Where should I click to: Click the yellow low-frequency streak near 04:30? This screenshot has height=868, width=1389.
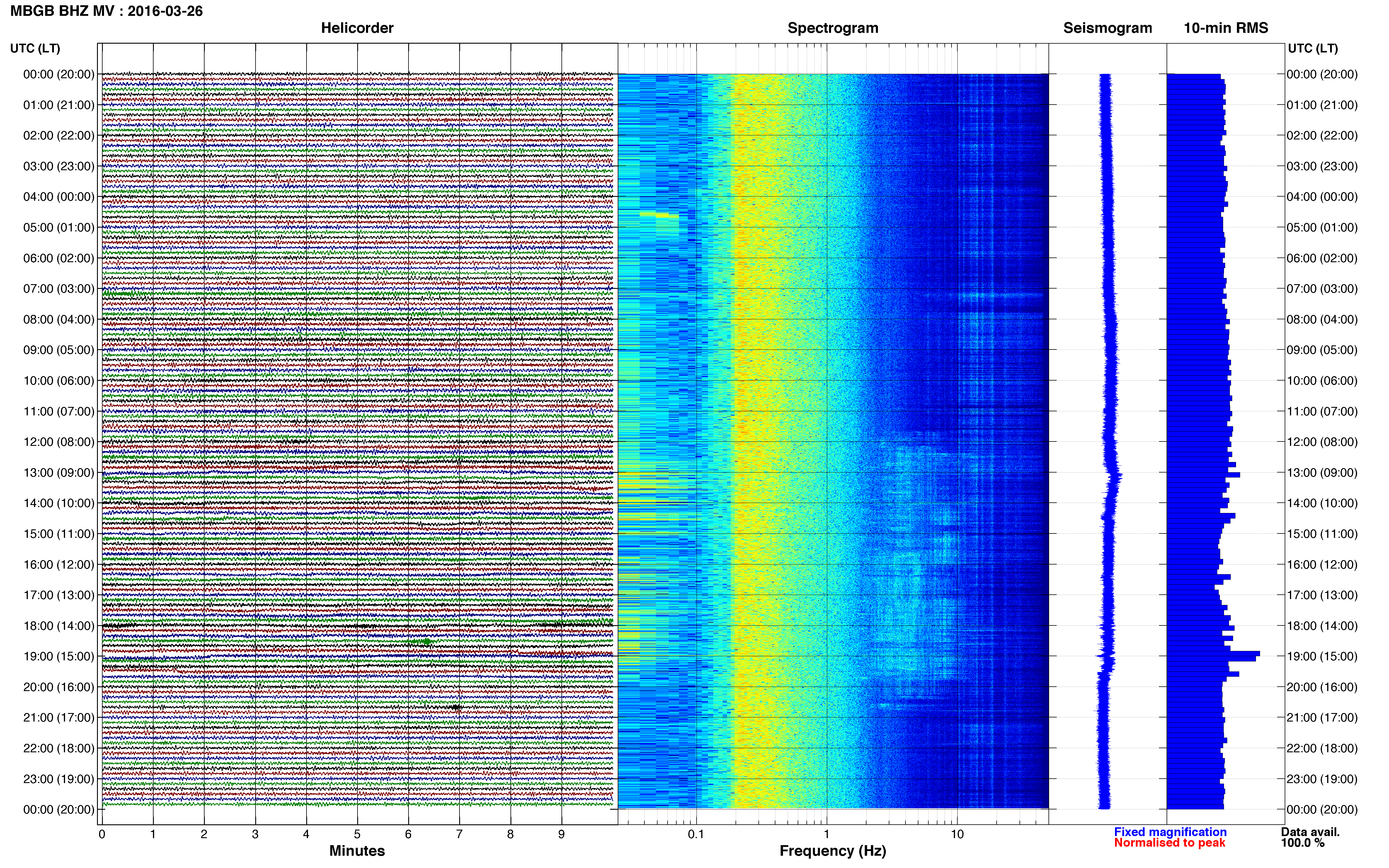pyautogui.click(x=659, y=215)
